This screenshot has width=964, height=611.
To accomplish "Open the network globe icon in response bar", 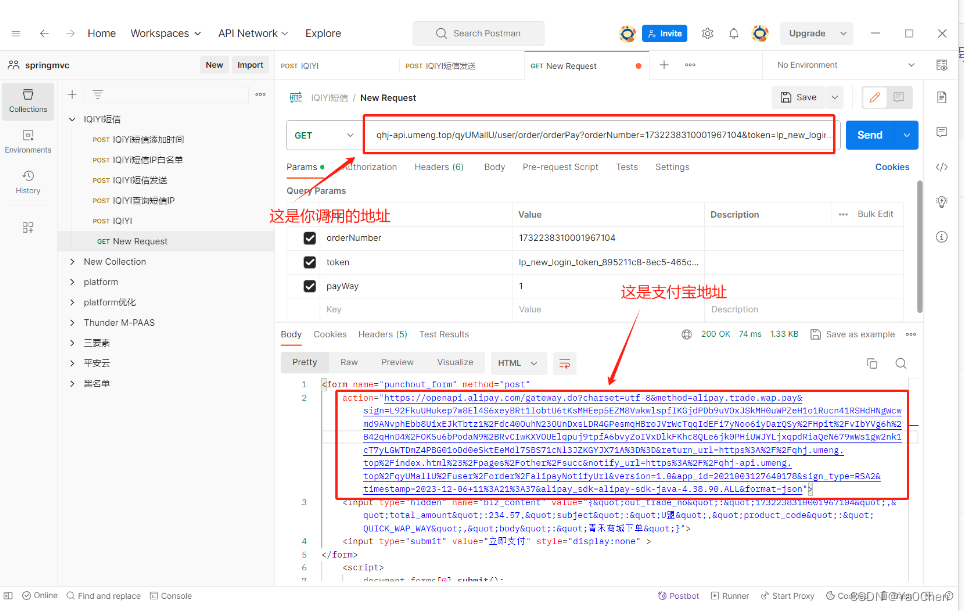I will click(x=686, y=334).
